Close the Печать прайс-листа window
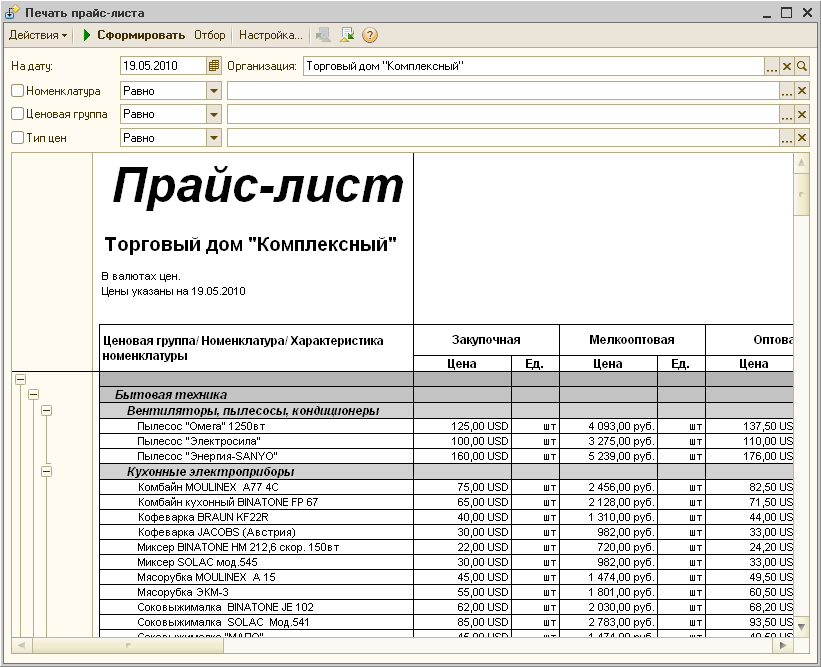Image resolution: width=821 pixels, height=667 pixels. coord(807,13)
